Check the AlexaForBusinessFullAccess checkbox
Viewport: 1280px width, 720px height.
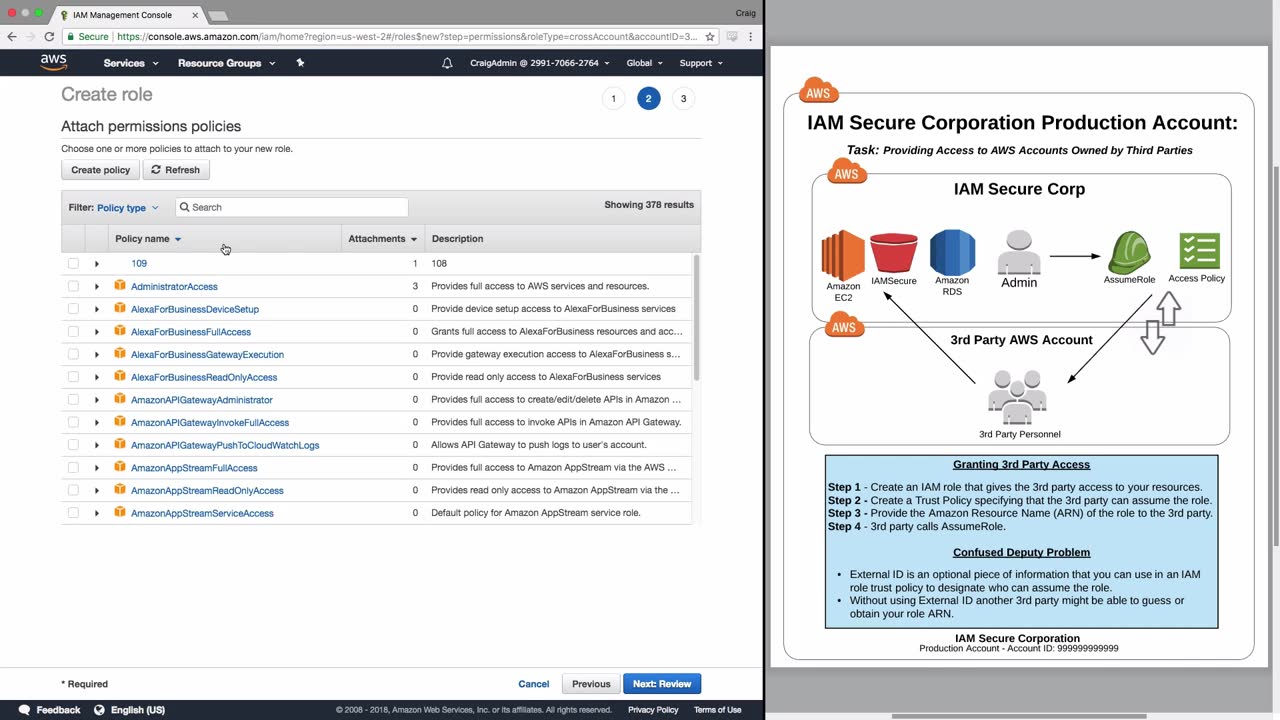(73, 331)
